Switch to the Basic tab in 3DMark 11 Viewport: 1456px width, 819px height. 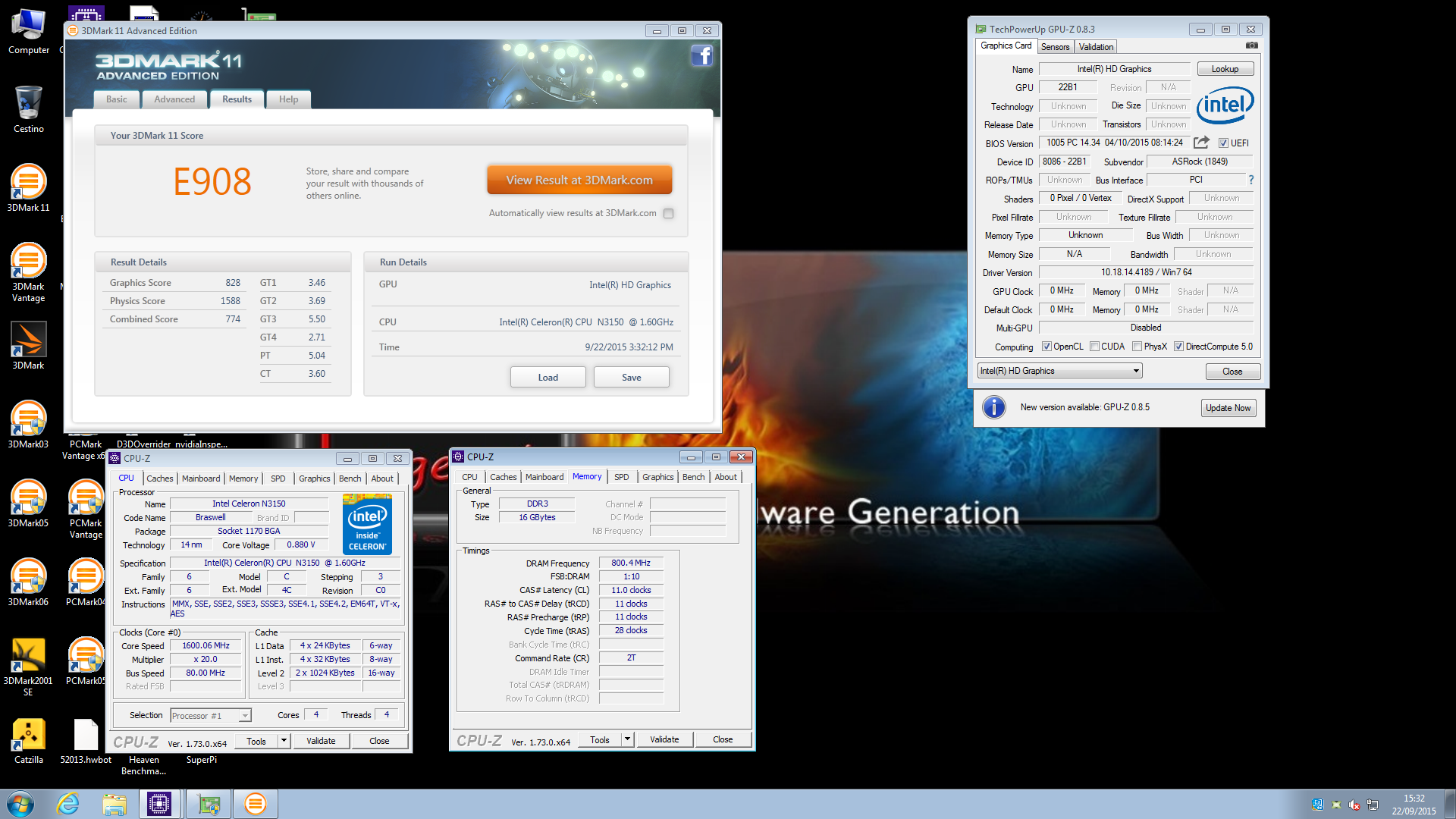pyautogui.click(x=117, y=99)
